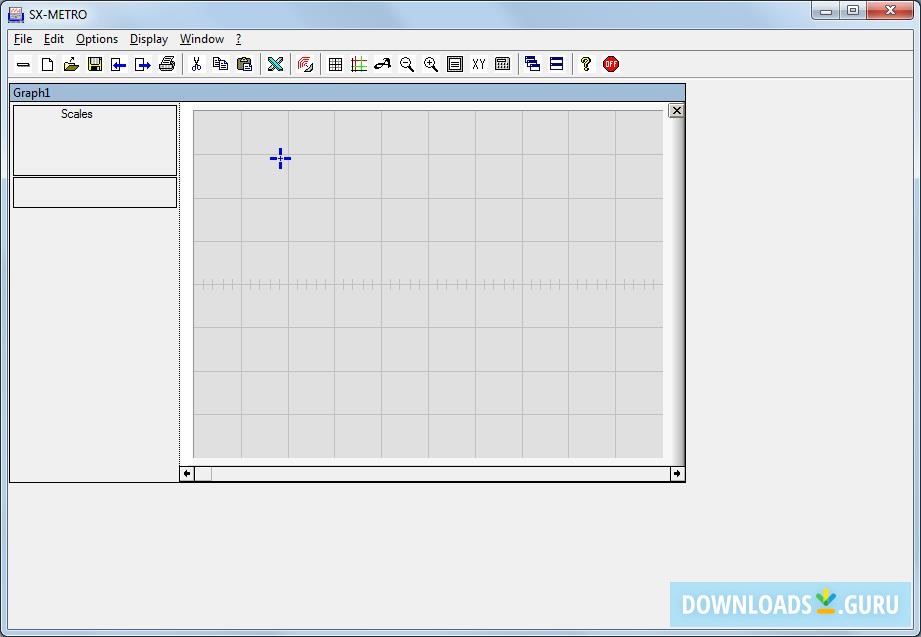The image size is (921, 637).
Task: Close the SX-METRO window
Action: (x=890, y=11)
